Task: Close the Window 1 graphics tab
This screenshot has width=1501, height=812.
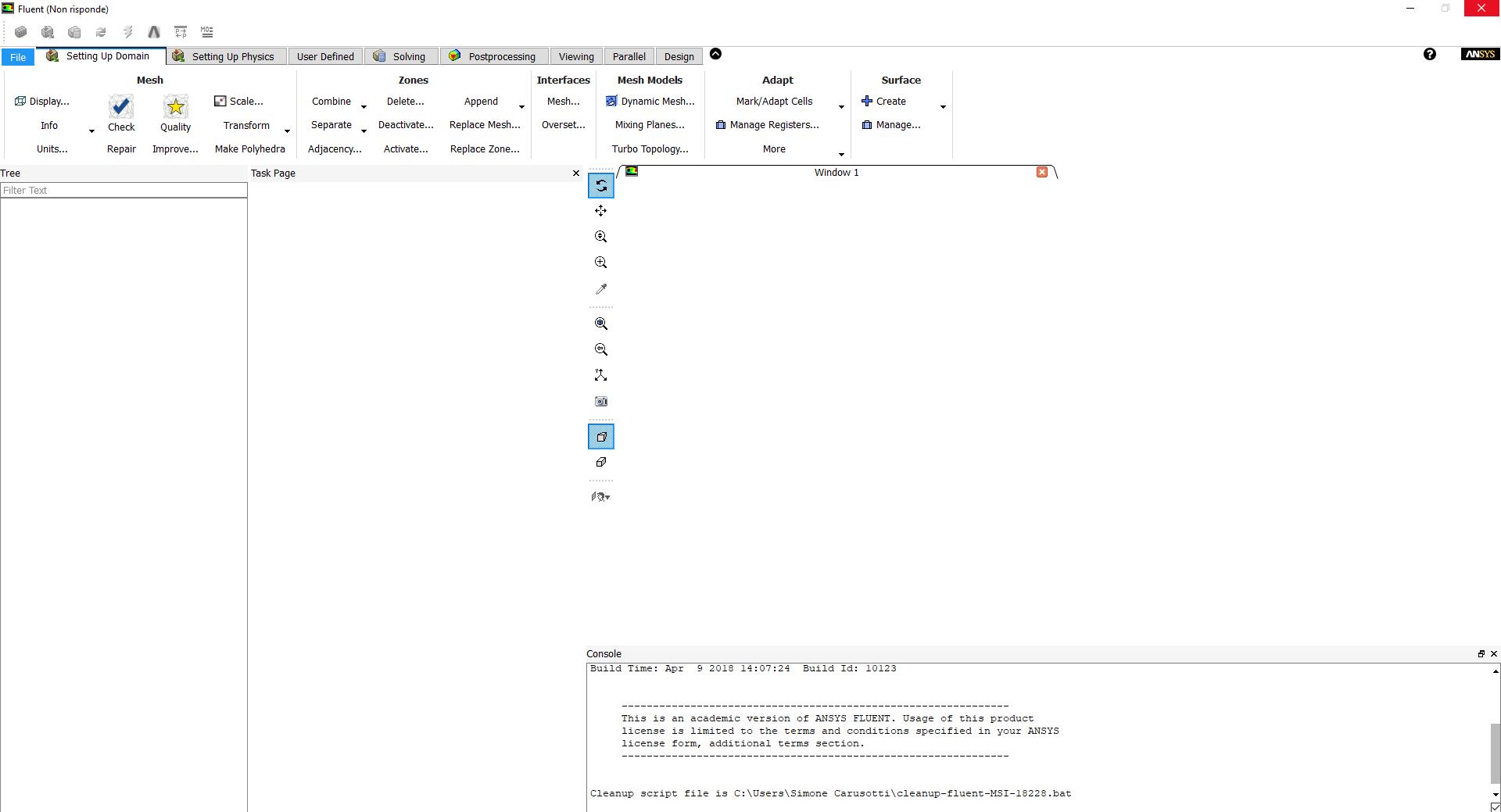Action: (1042, 172)
